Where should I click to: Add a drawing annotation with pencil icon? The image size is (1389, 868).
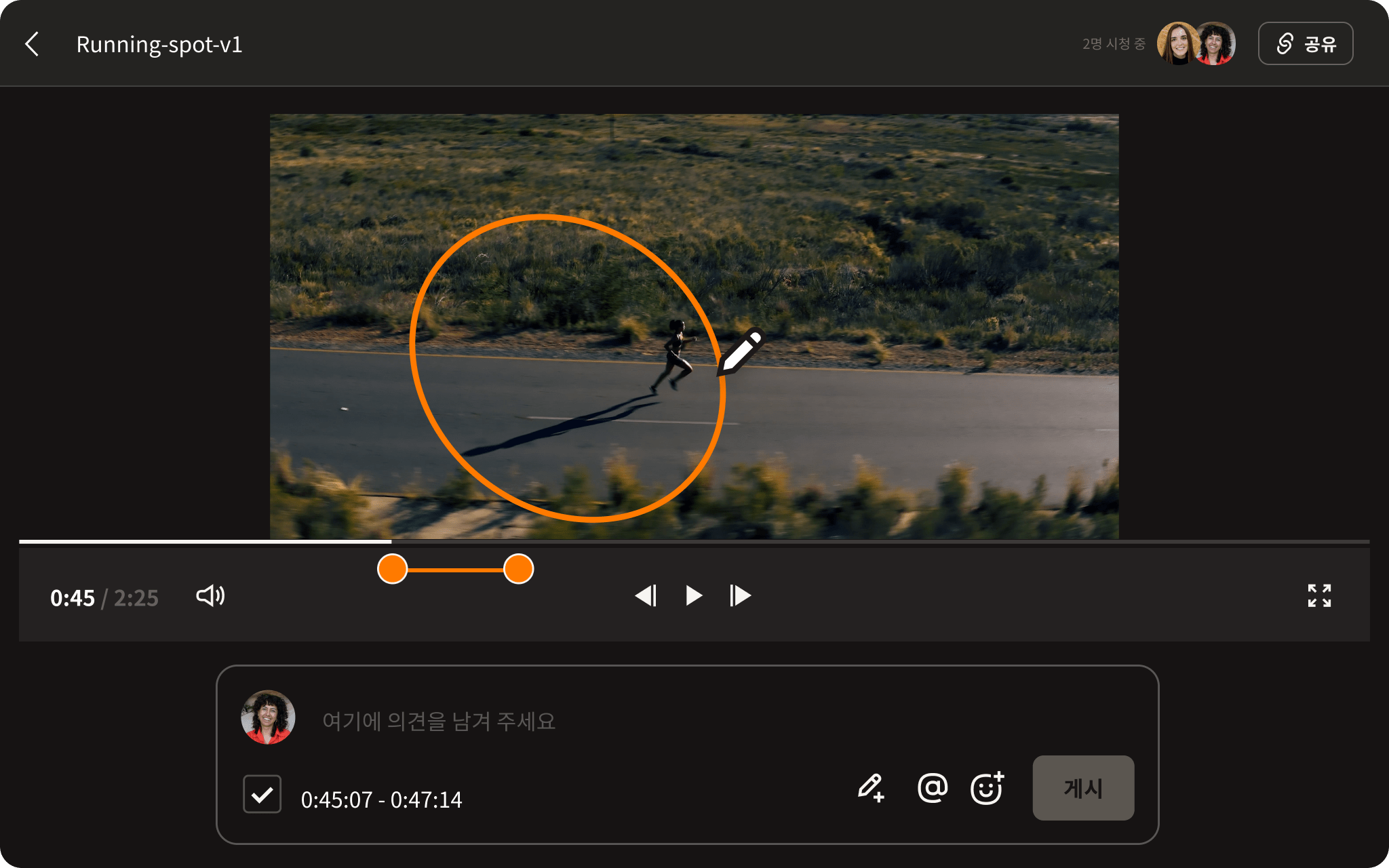[871, 788]
